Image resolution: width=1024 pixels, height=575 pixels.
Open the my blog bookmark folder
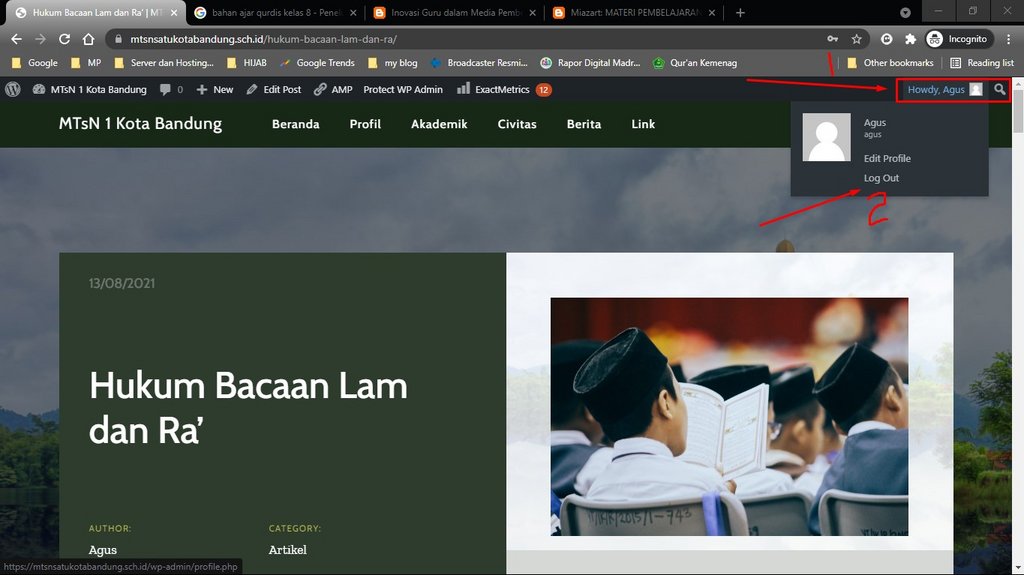(392, 63)
